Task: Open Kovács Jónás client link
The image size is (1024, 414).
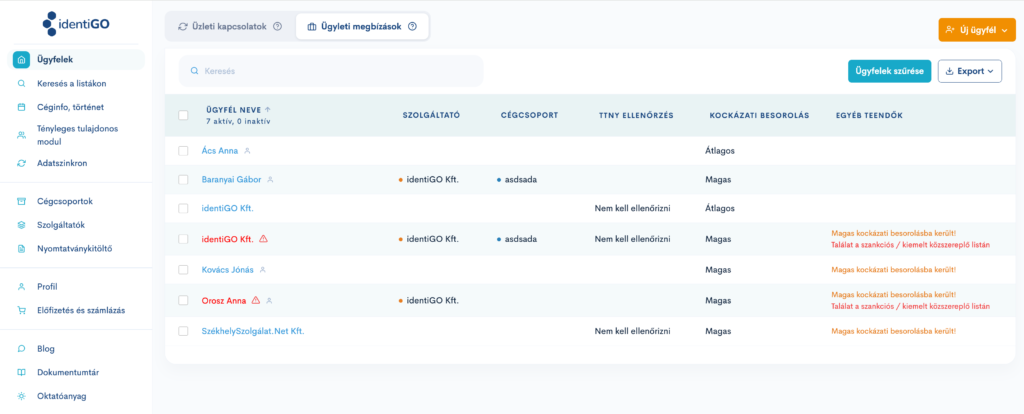Action: point(228,270)
